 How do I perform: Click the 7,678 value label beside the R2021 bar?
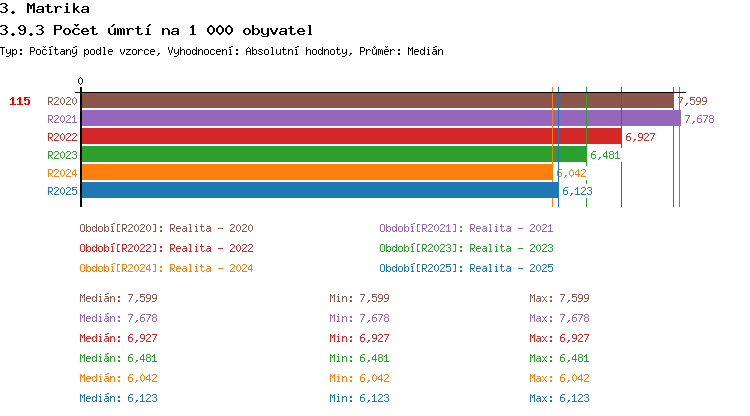[x=699, y=119]
